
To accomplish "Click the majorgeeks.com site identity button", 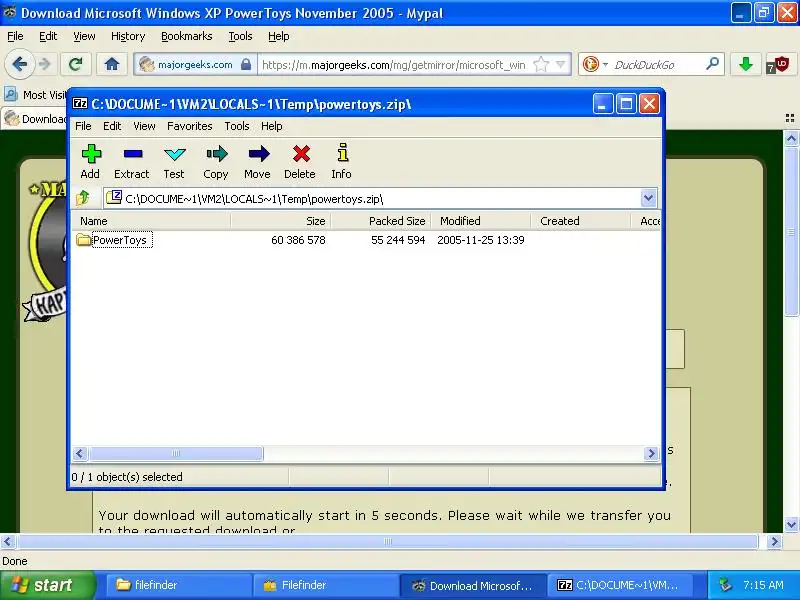I will [195, 65].
